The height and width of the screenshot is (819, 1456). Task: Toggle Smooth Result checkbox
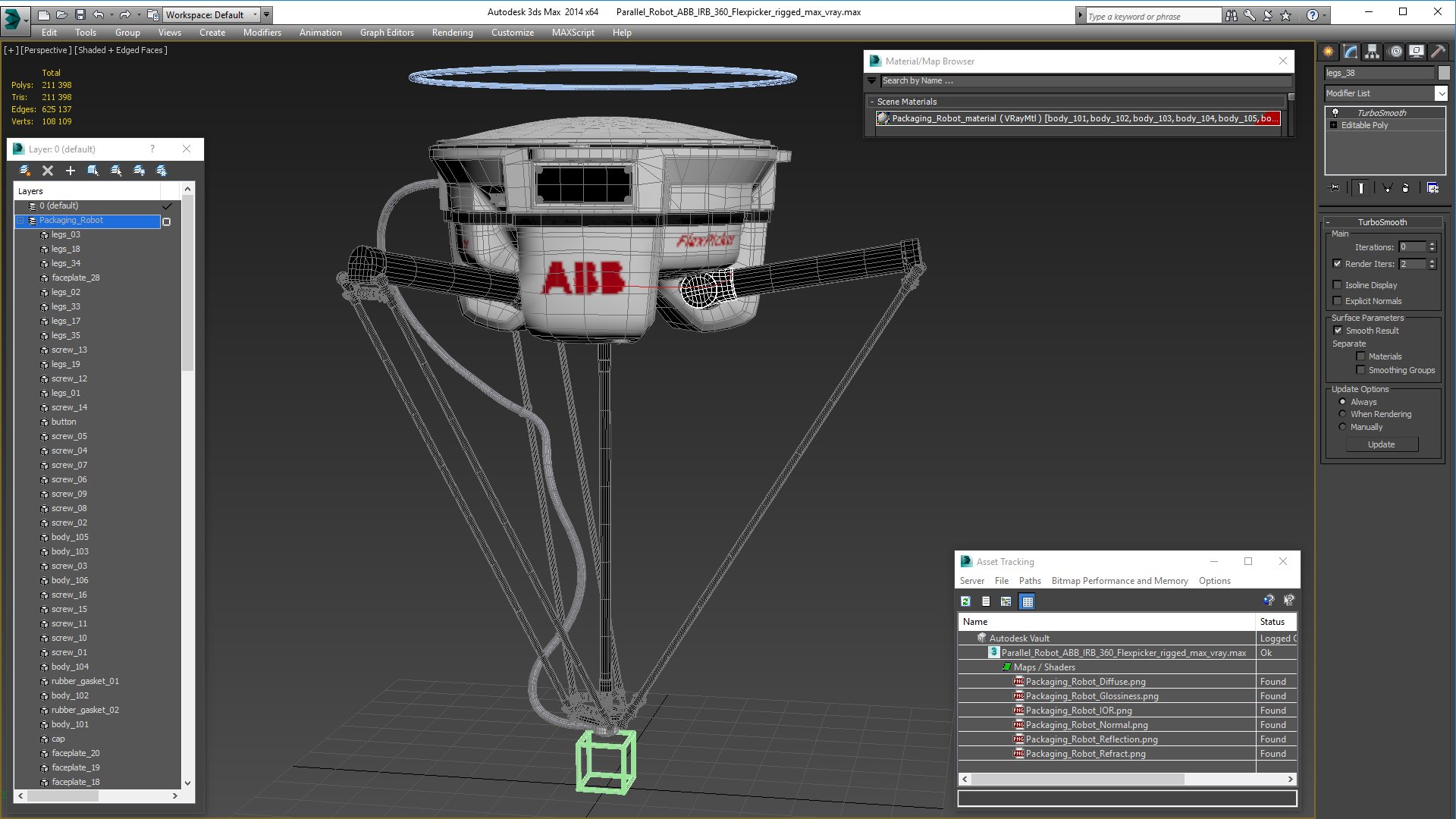point(1338,331)
